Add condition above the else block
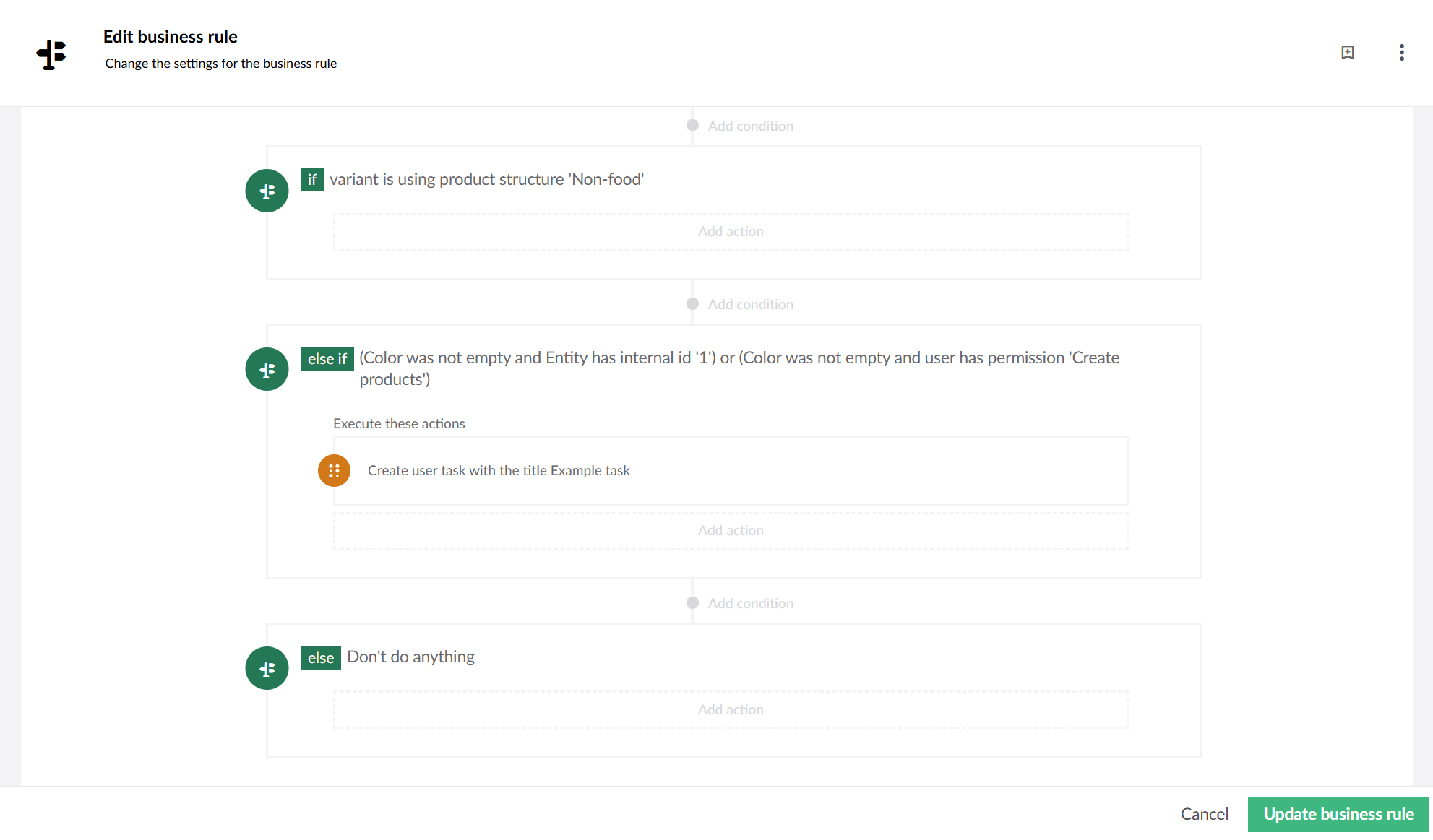This screenshot has width=1433, height=840. point(740,603)
